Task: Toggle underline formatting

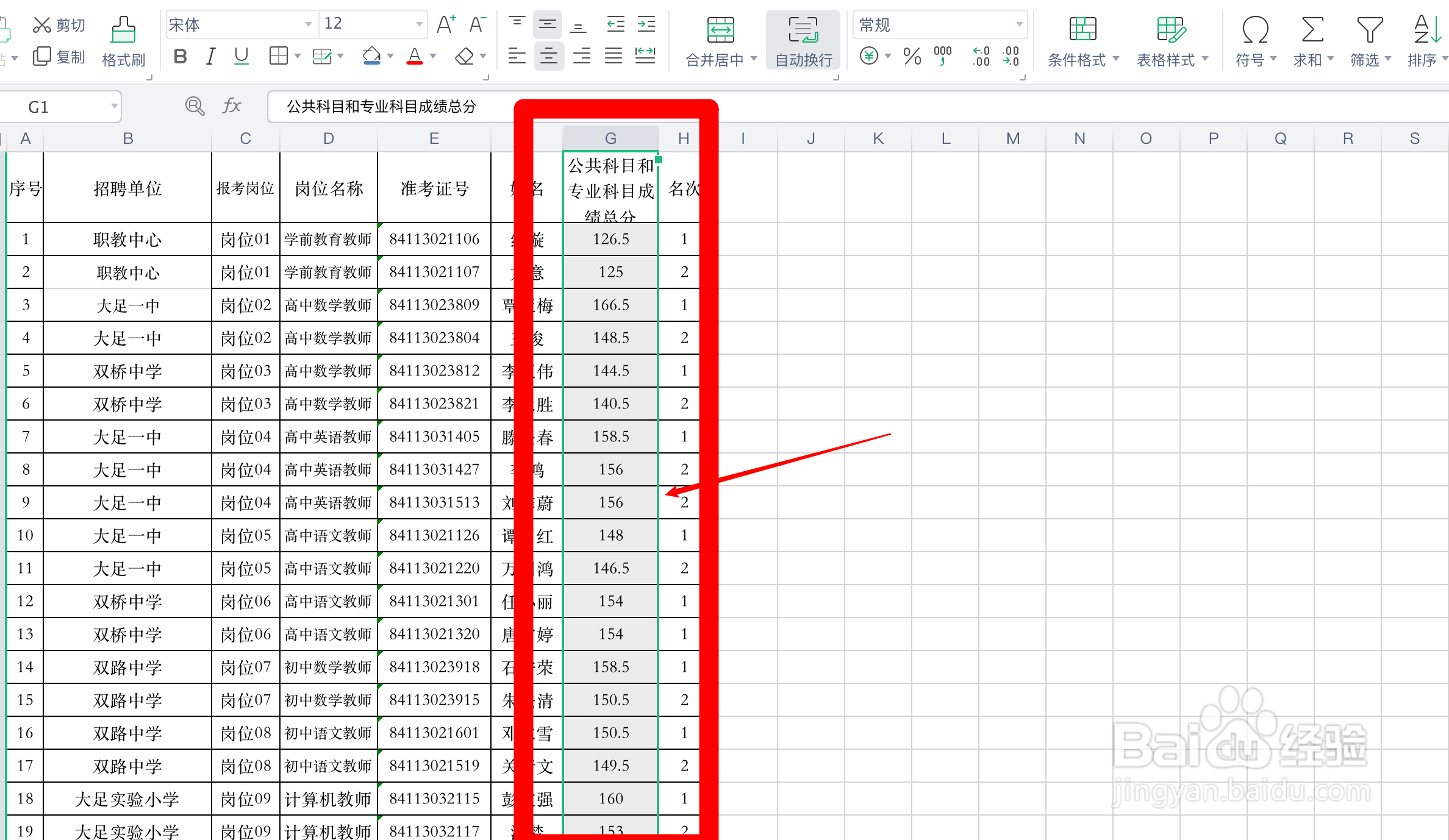Action: pos(241,57)
